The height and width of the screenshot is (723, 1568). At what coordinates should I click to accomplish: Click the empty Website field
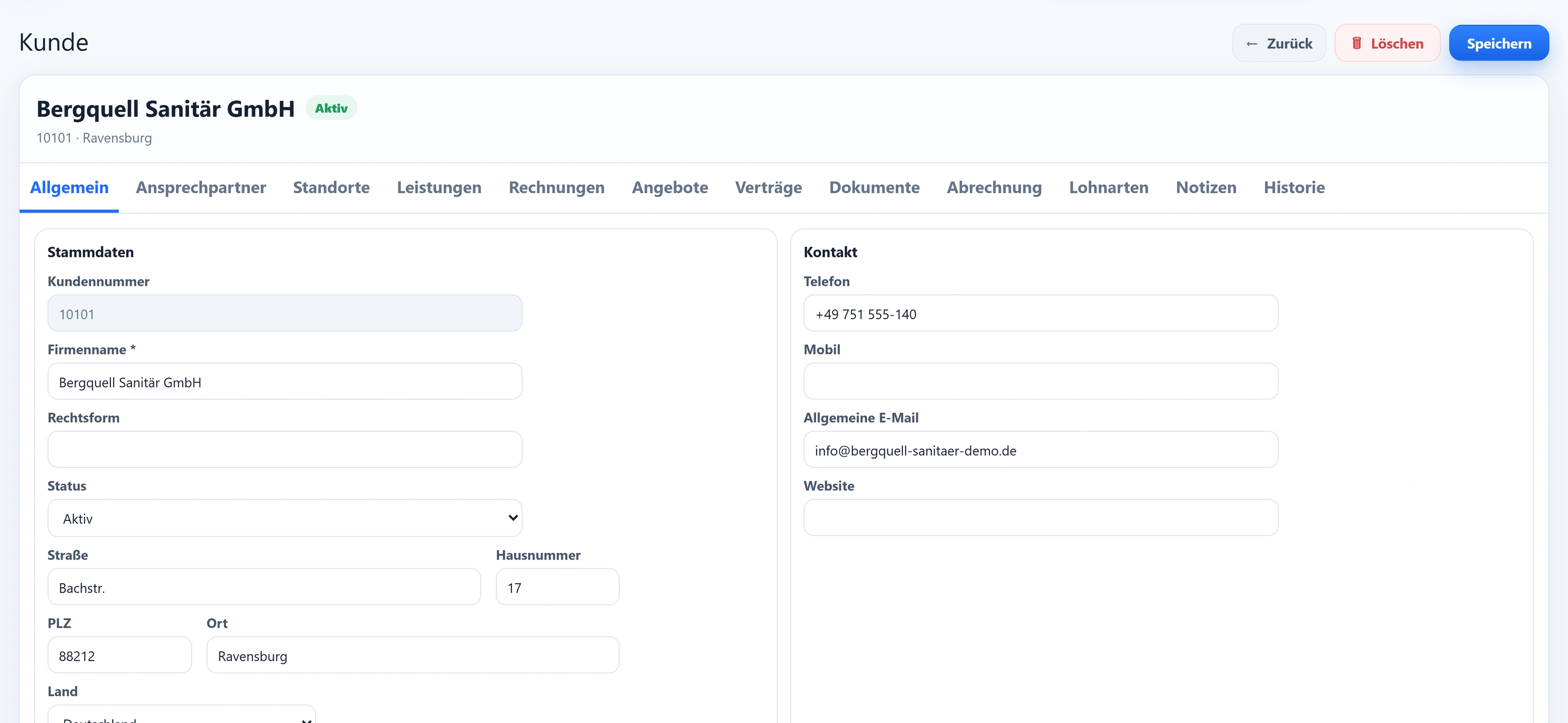tap(1041, 518)
